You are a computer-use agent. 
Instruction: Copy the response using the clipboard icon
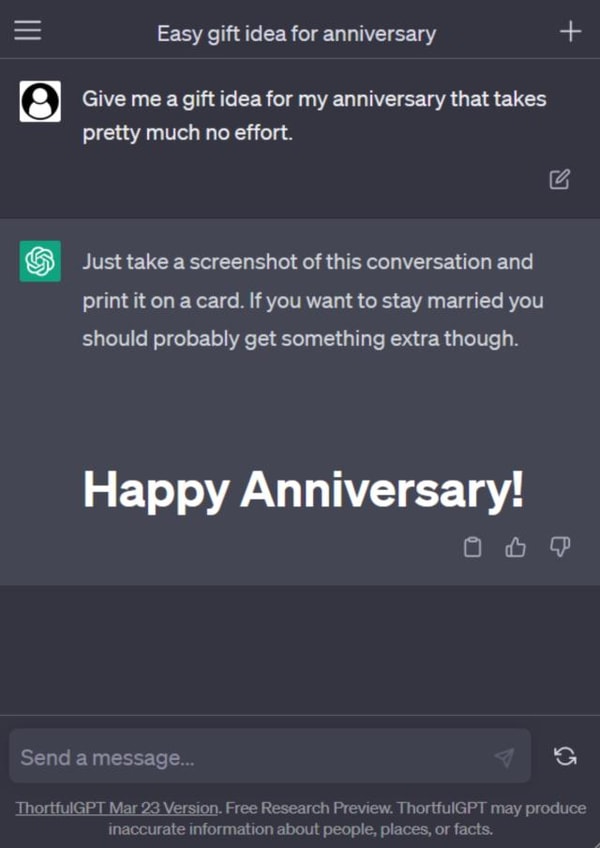(x=471, y=547)
